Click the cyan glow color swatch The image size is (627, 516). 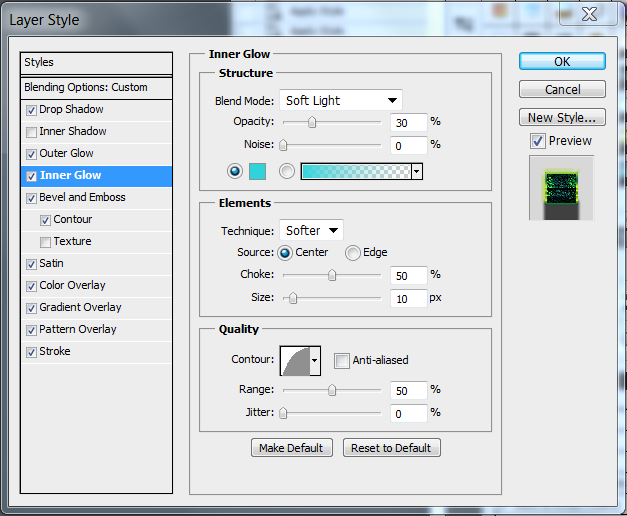[258, 171]
